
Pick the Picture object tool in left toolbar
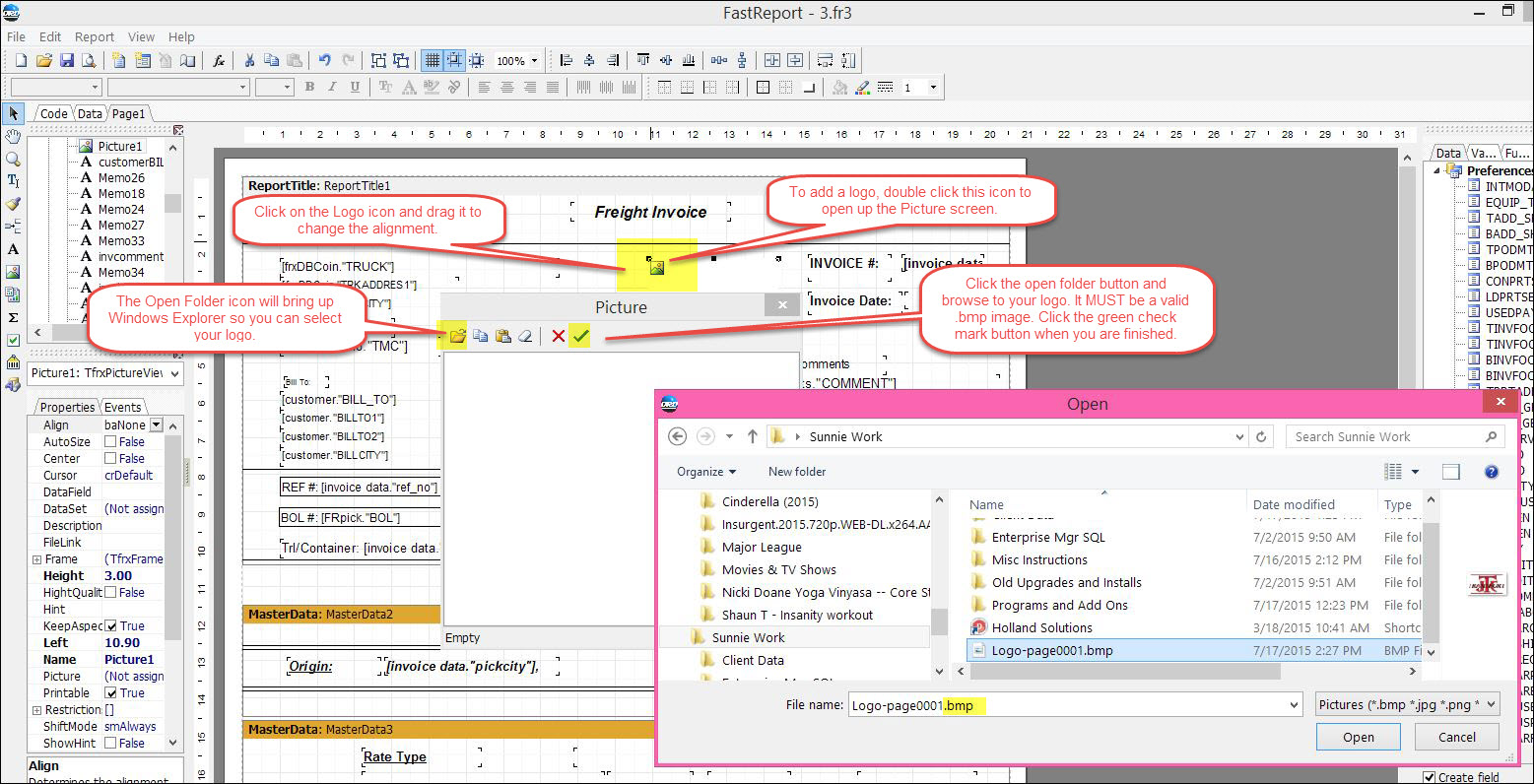(13, 272)
